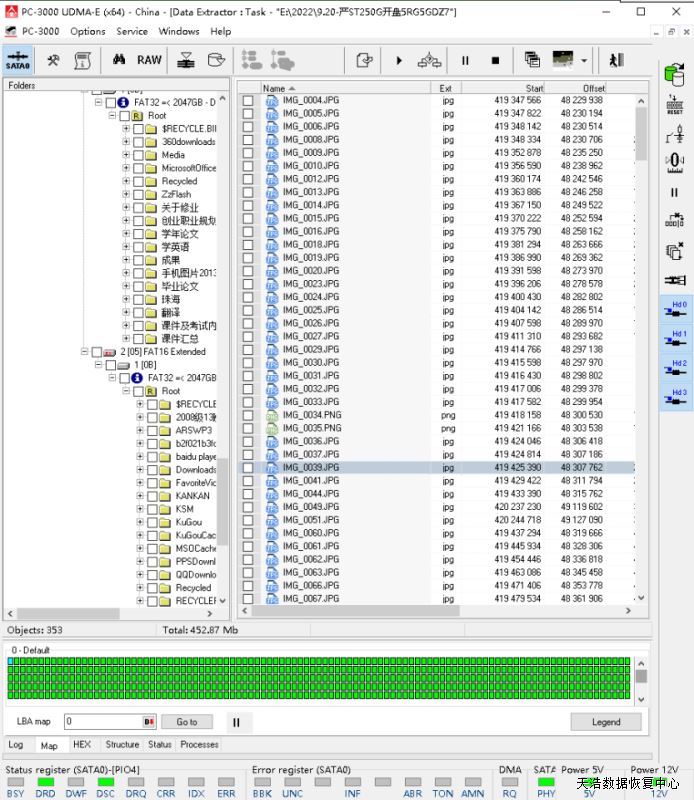This screenshot has height=800, width=694.
Task: Click the SATA0 port icon in toolbar
Action: tap(18, 60)
